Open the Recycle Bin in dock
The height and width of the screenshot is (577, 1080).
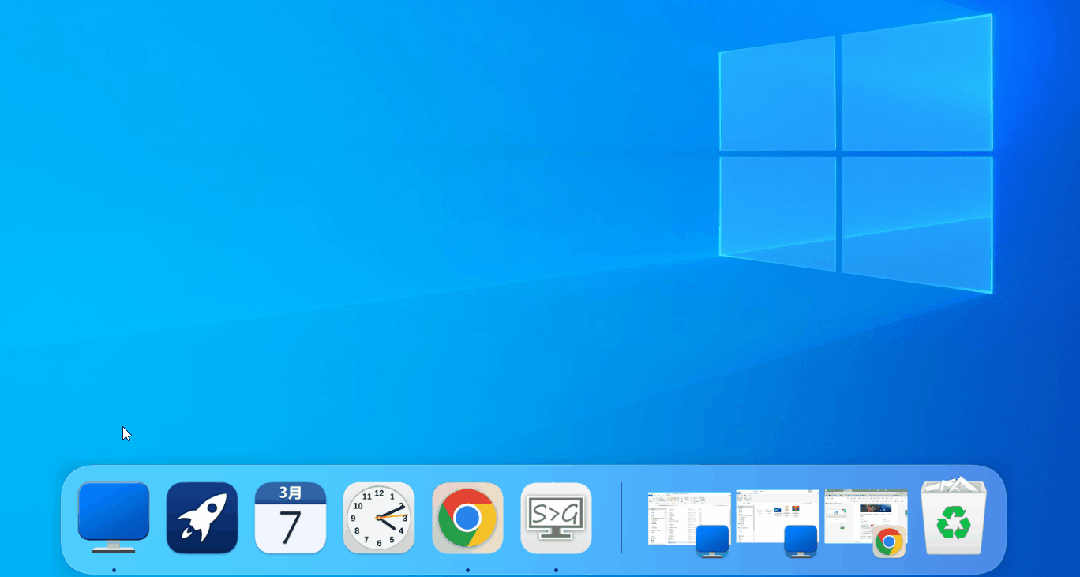953,517
